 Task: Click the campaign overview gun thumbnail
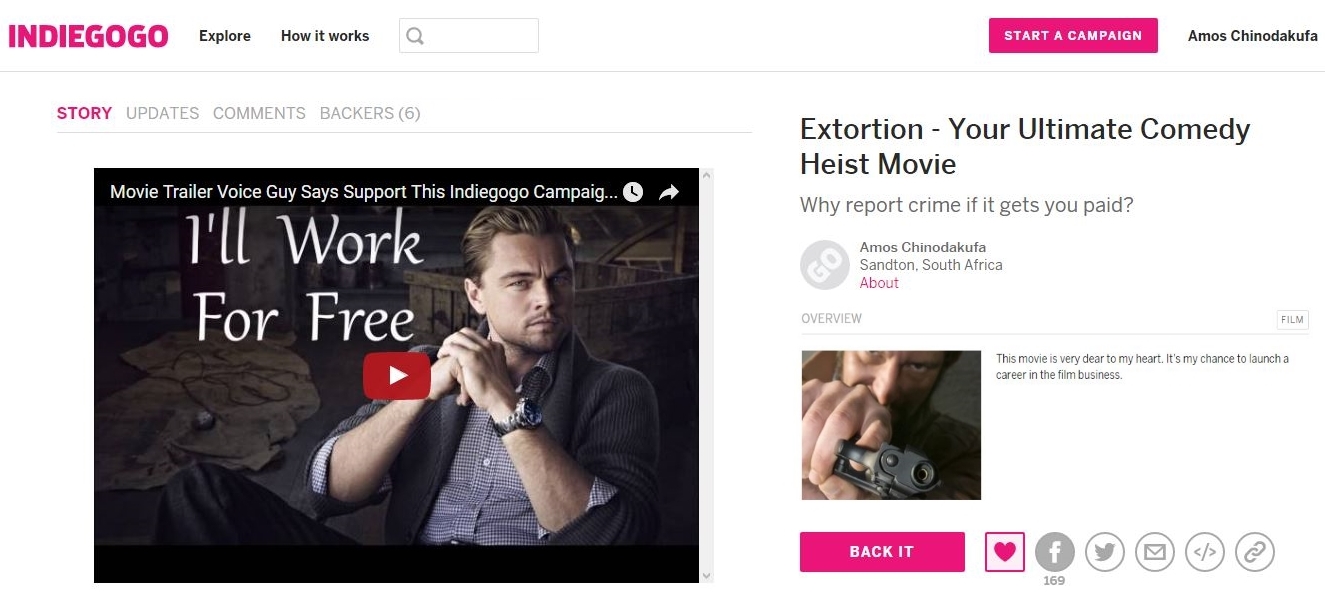(x=891, y=425)
